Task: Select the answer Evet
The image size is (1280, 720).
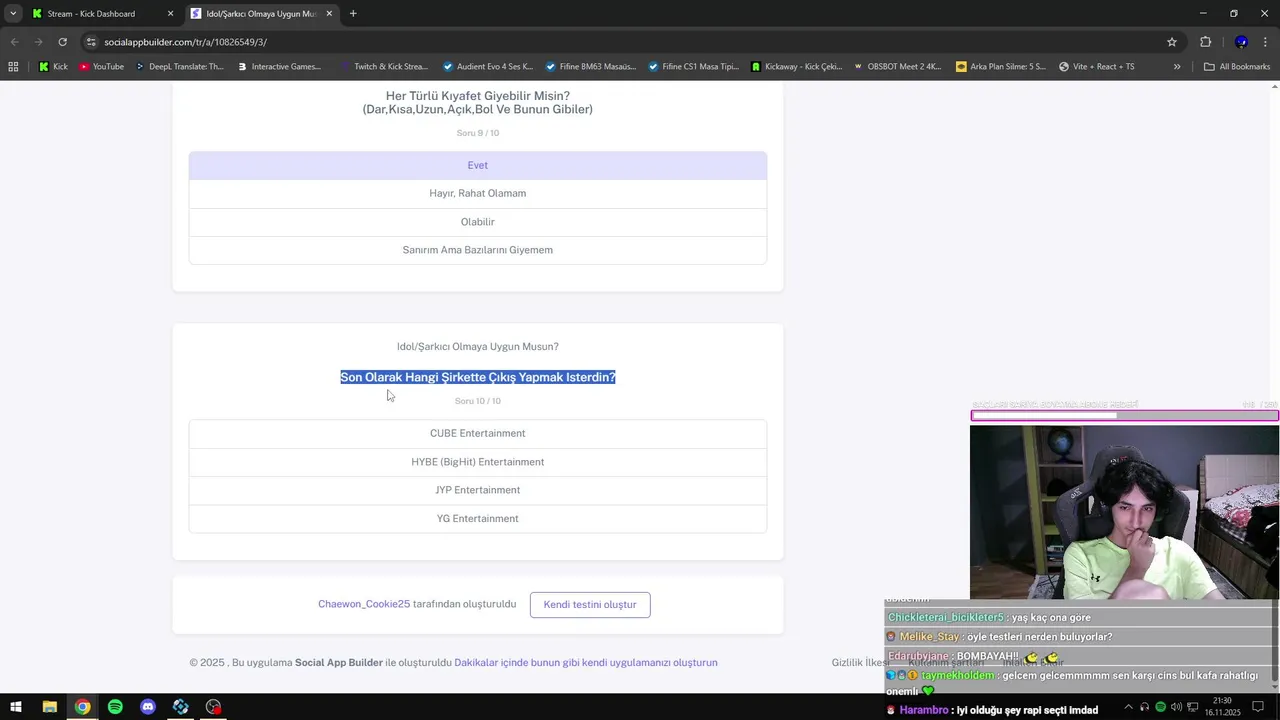Action: pos(478,165)
